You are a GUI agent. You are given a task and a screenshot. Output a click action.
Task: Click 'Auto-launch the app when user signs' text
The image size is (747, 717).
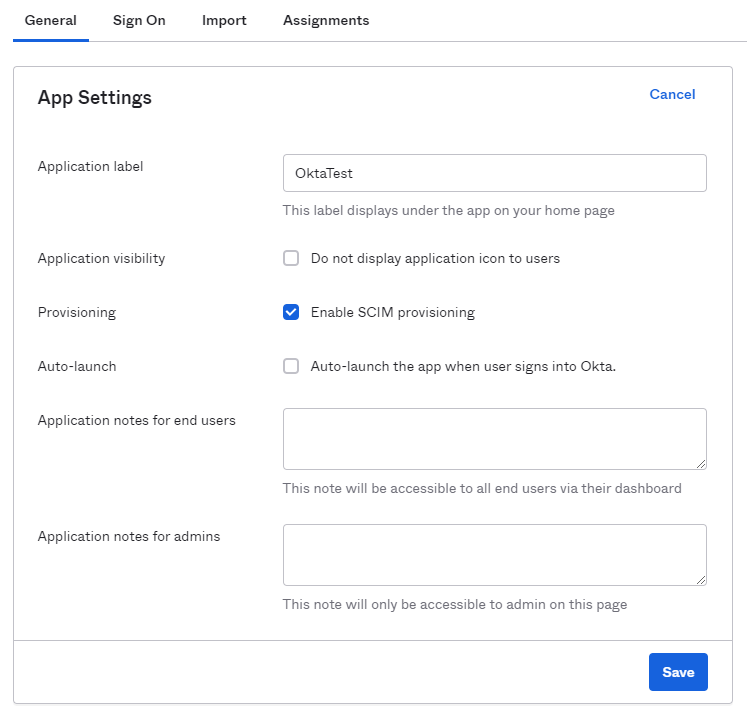[x=463, y=366]
